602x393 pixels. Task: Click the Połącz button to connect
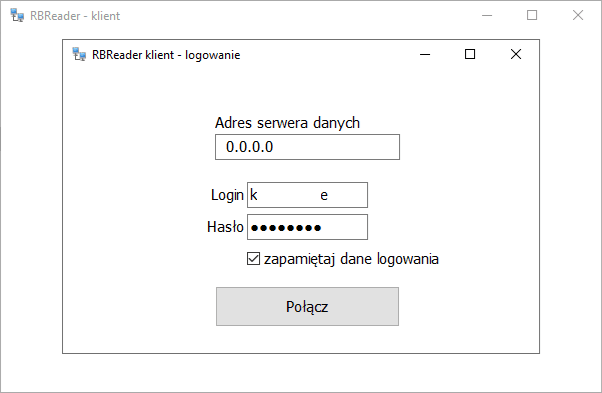point(307,306)
